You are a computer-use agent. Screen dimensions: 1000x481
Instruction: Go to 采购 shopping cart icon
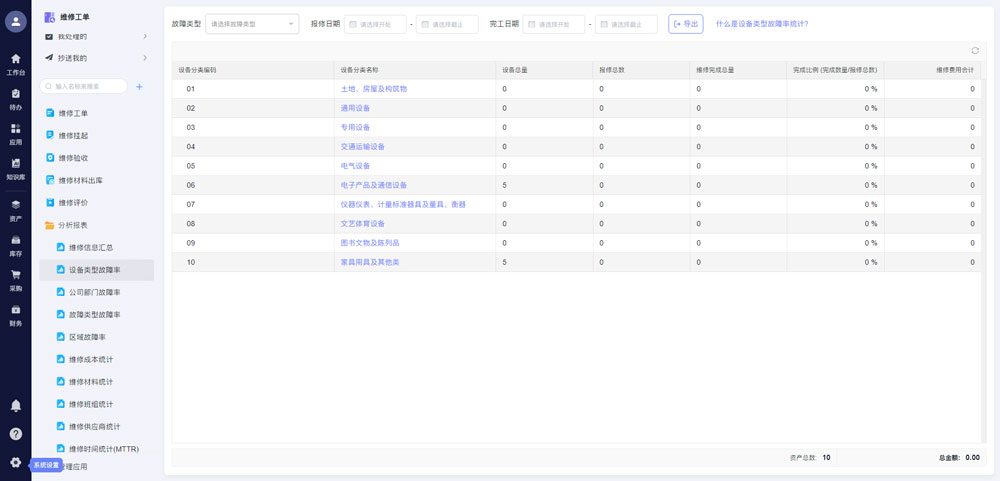click(x=15, y=278)
